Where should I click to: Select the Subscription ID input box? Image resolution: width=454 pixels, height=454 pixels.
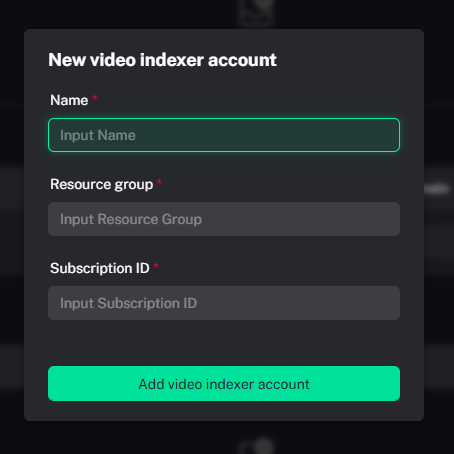(224, 303)
